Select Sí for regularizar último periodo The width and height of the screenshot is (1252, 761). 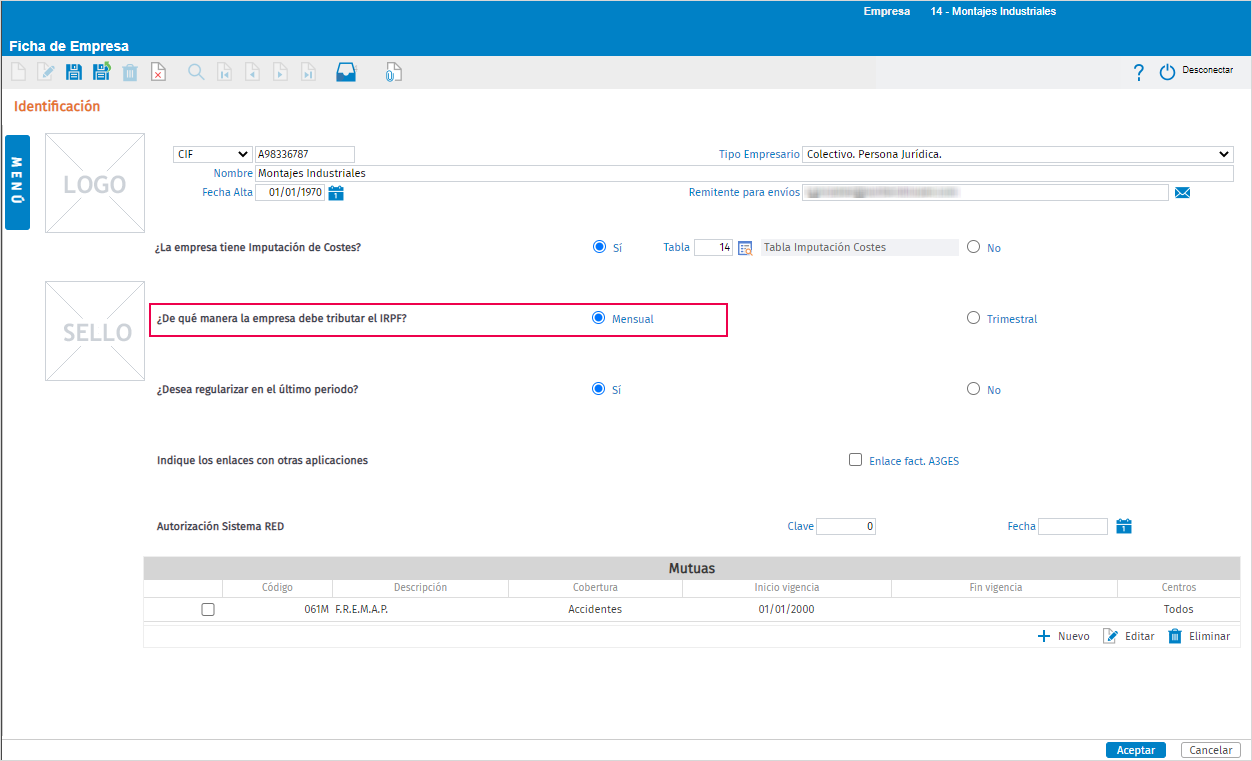point(599,389)
